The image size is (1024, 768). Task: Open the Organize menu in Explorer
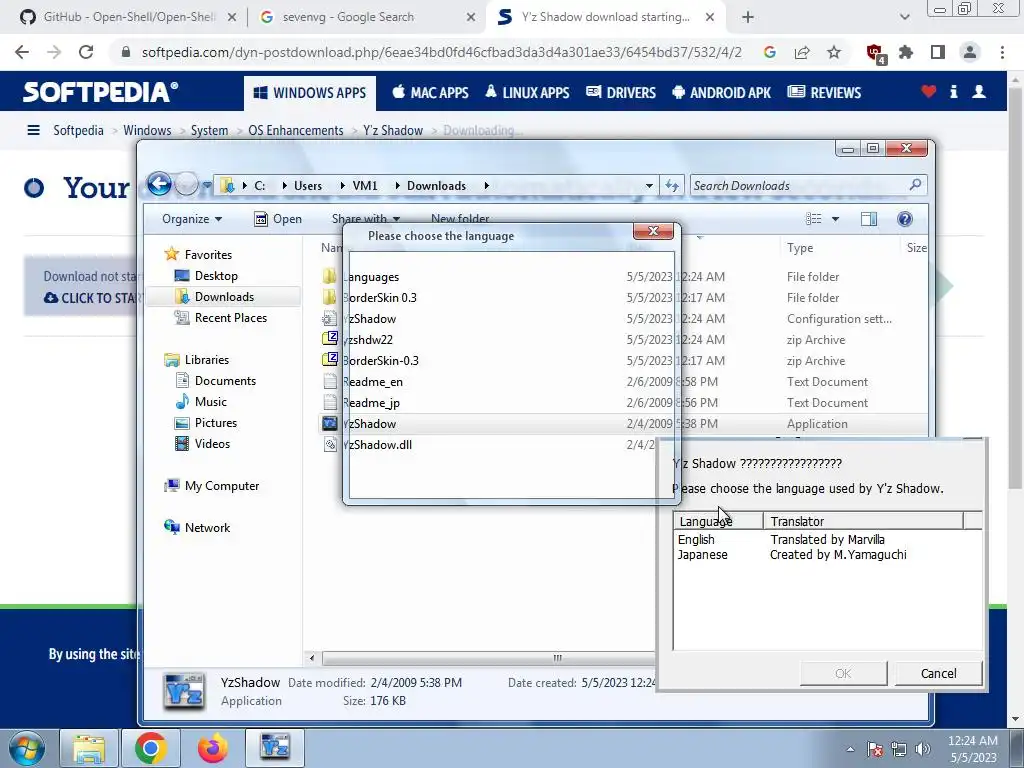pos(192,219)
